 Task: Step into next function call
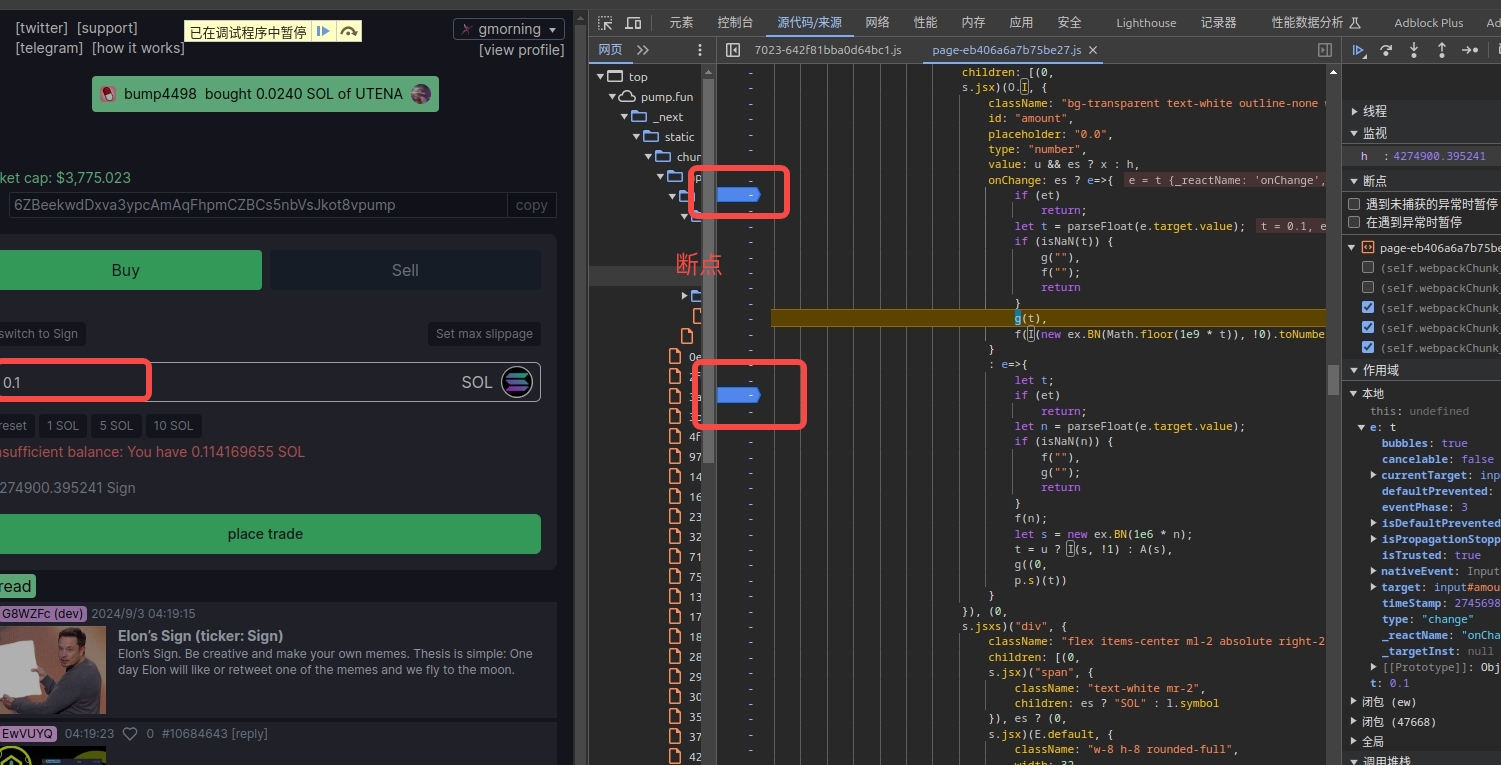pos(1414,50)
